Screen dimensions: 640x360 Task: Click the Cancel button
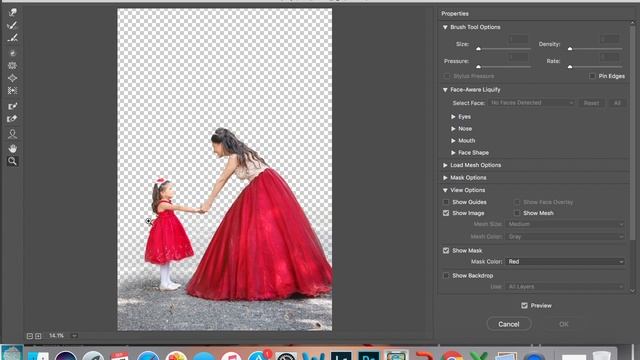(509, 324)
